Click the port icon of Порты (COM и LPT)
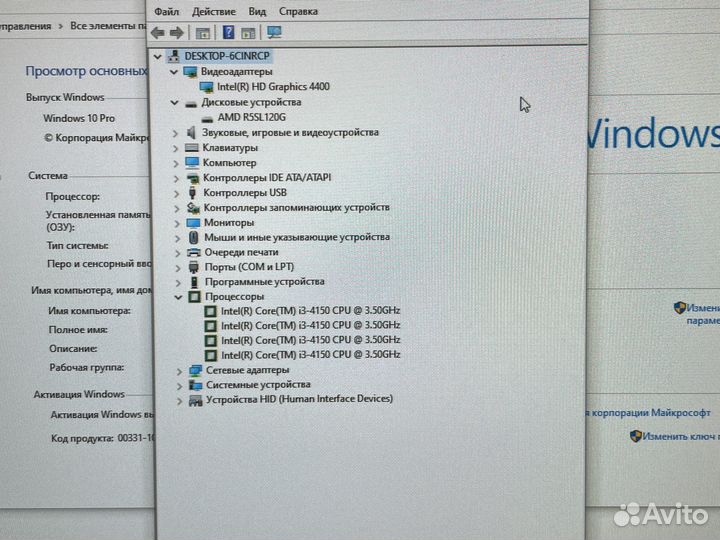Viewport: 720px width, 540px height. coord(194,267)
